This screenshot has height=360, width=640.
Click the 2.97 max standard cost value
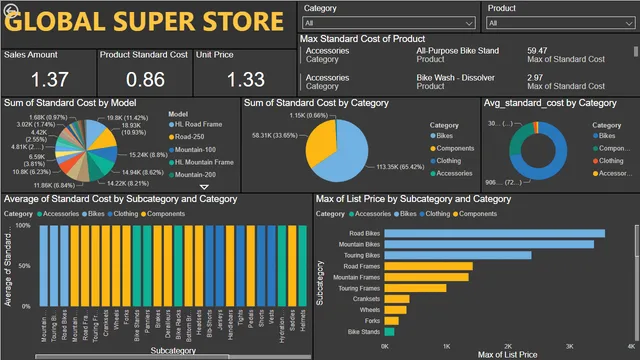535,78
